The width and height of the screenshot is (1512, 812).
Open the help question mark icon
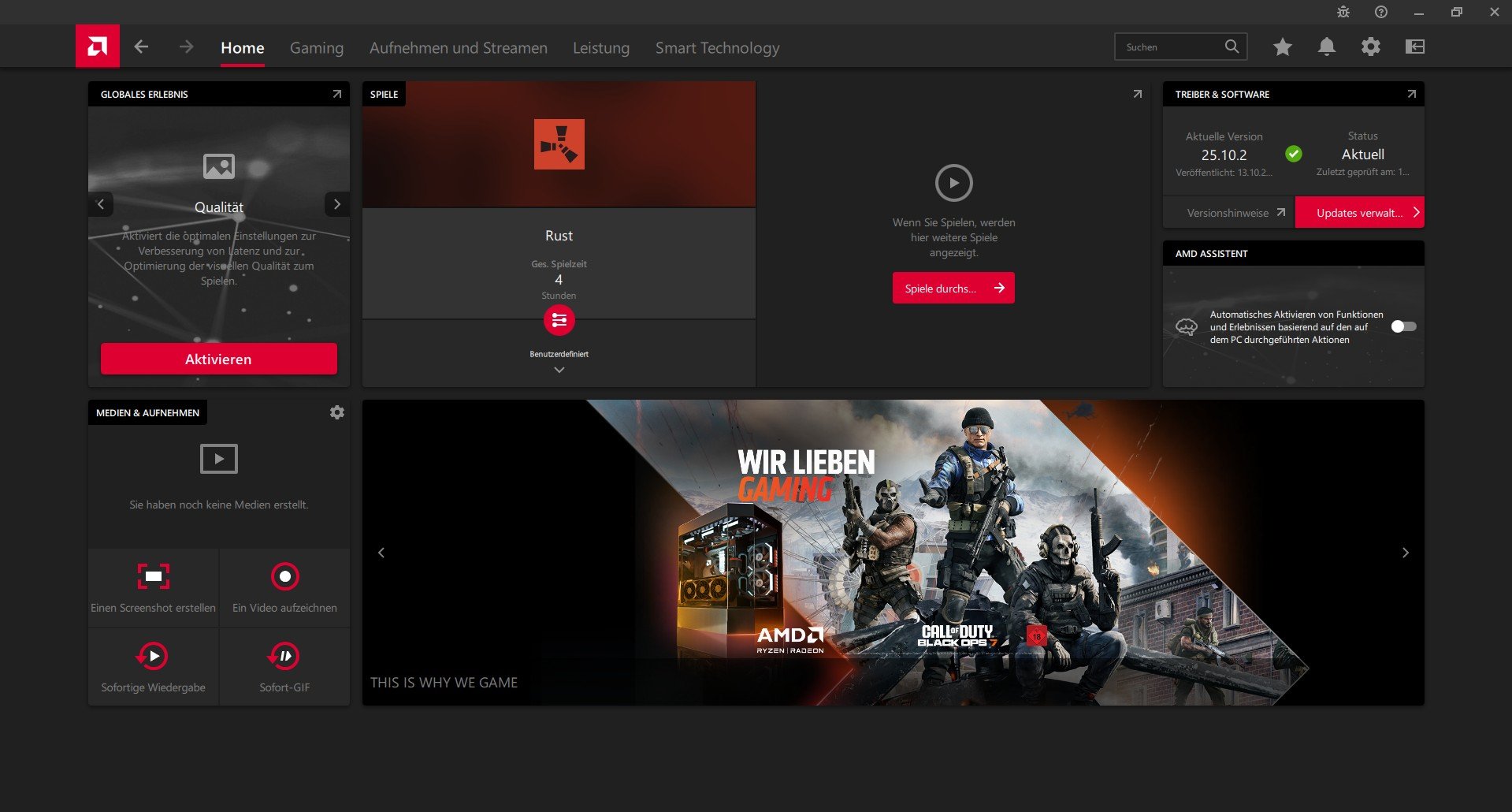(x=1381, y=12)
